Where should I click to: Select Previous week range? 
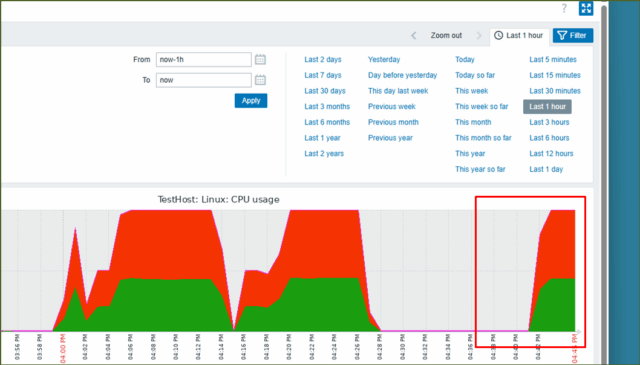coord(392,107)
